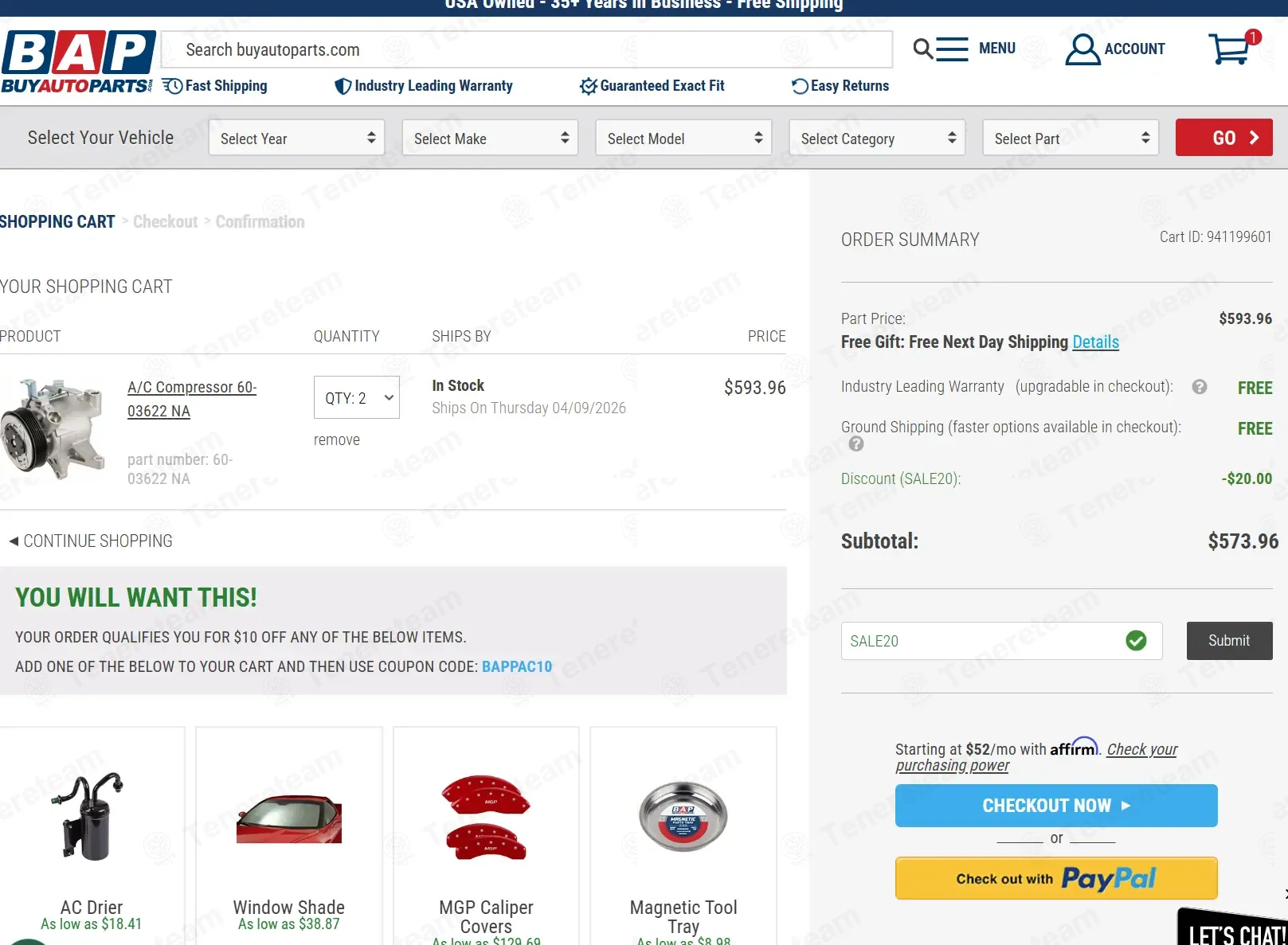
Task: Expand the Select Category dropdown
Action: [x=877, y=138]
